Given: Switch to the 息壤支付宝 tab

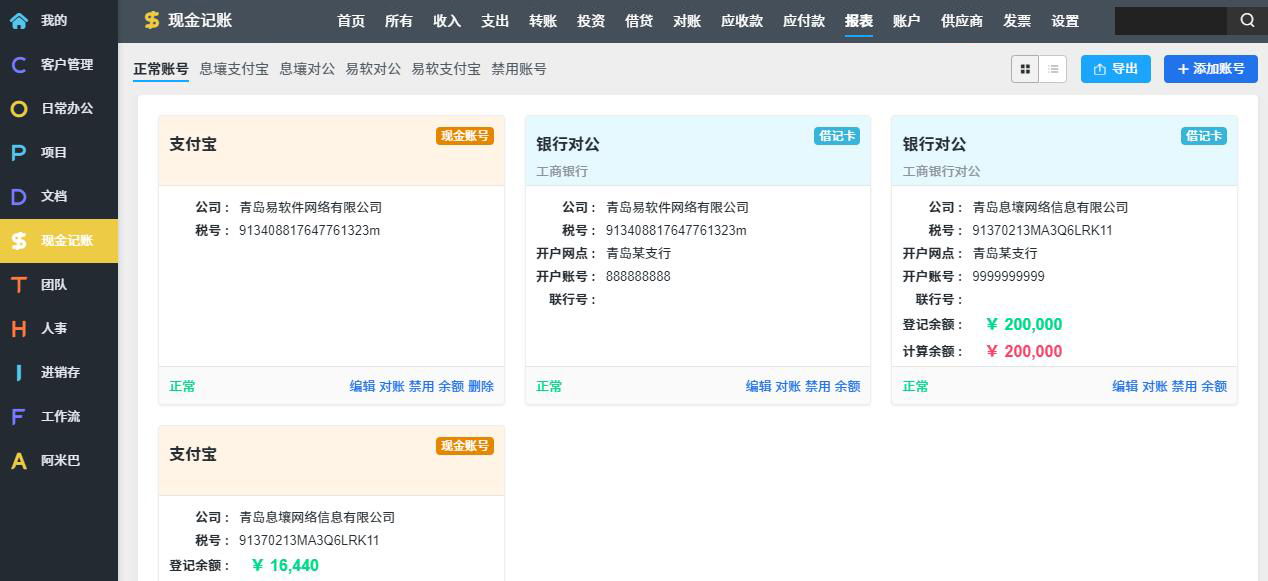Looking at the screenshot, I should [234, 69].
